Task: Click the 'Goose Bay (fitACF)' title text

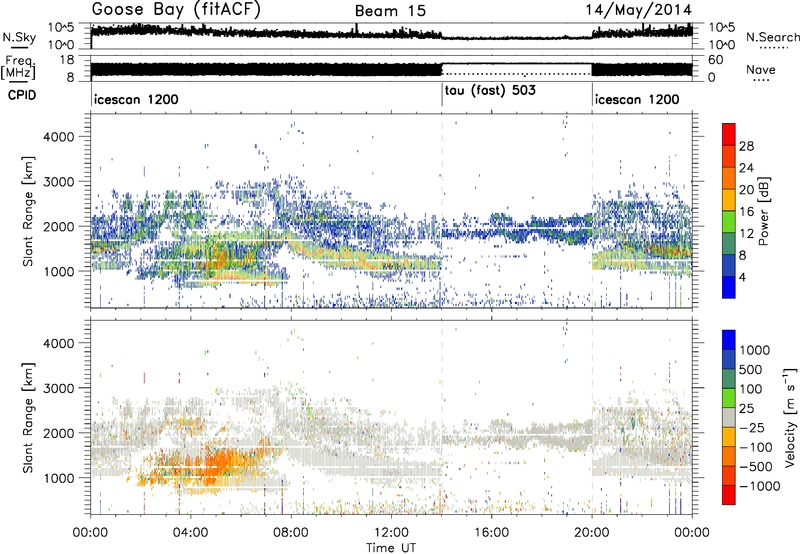Action: (176, 9)
